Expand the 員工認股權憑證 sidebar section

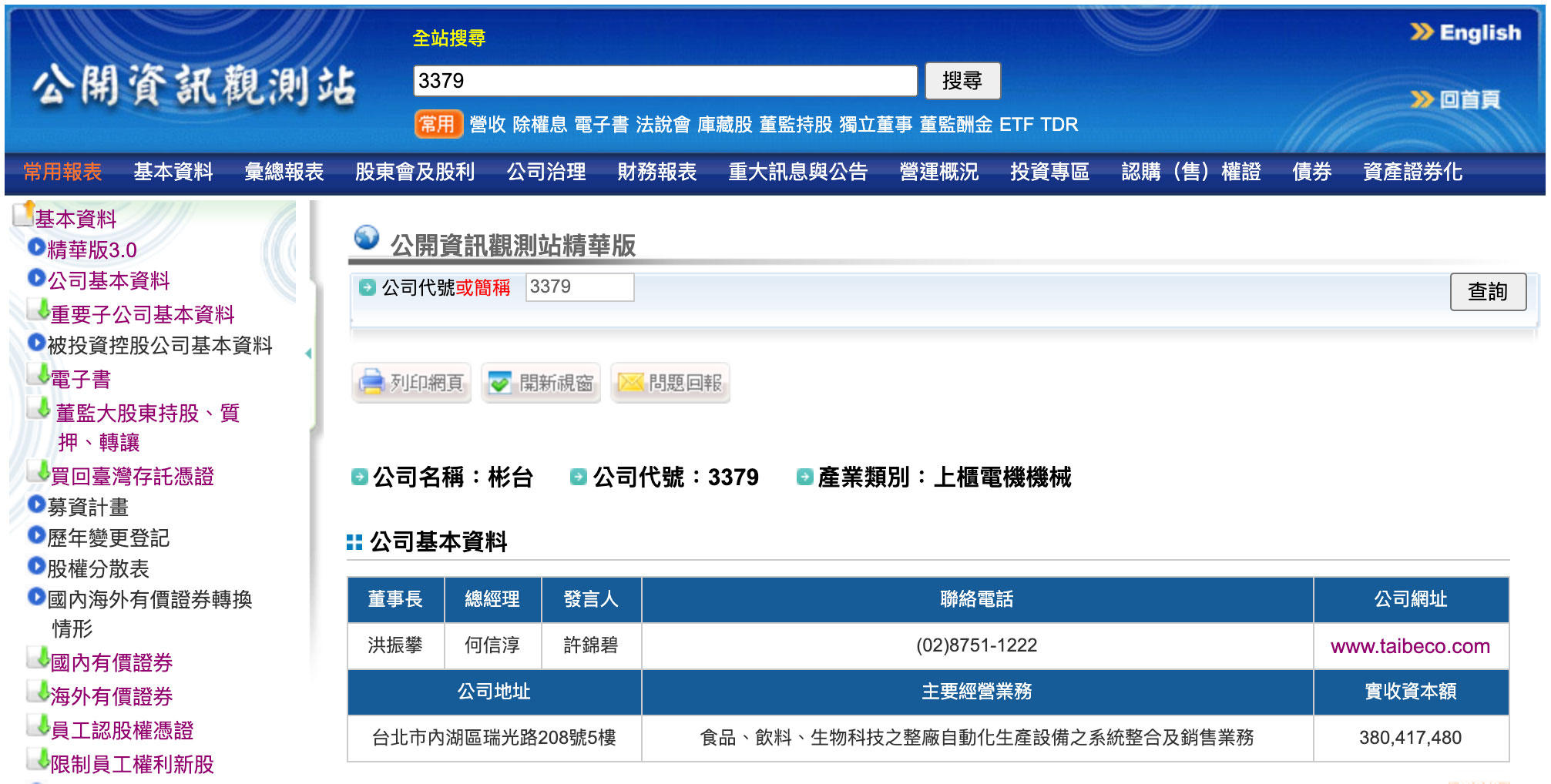122,731
